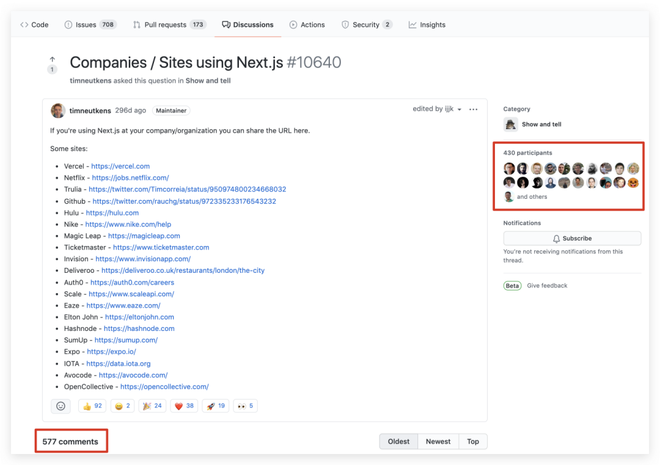This screenshot has height=465, width=660.
Task: Sort comments by Oldest
Action: pyautogui.click(x=398, y=441)
